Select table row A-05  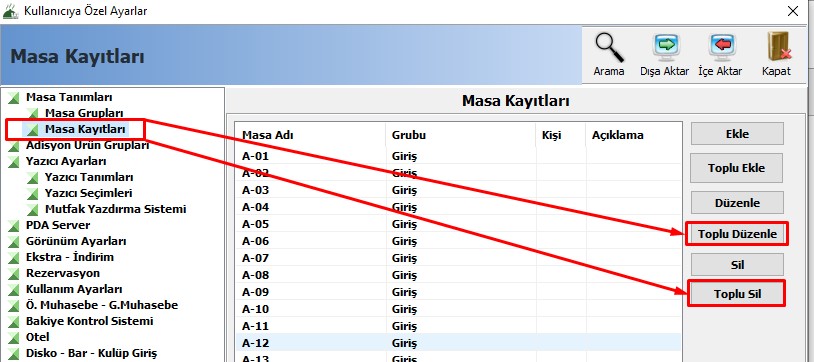[457, 225]
